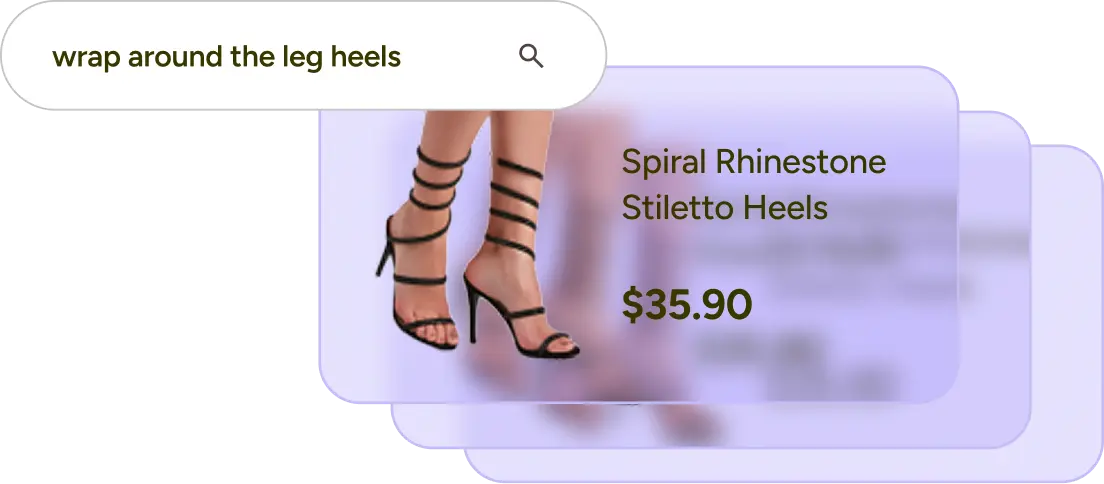Click the word "Spiral" in the product title
The height and width of the screenshot is (484, 1104).
[664, 163]
